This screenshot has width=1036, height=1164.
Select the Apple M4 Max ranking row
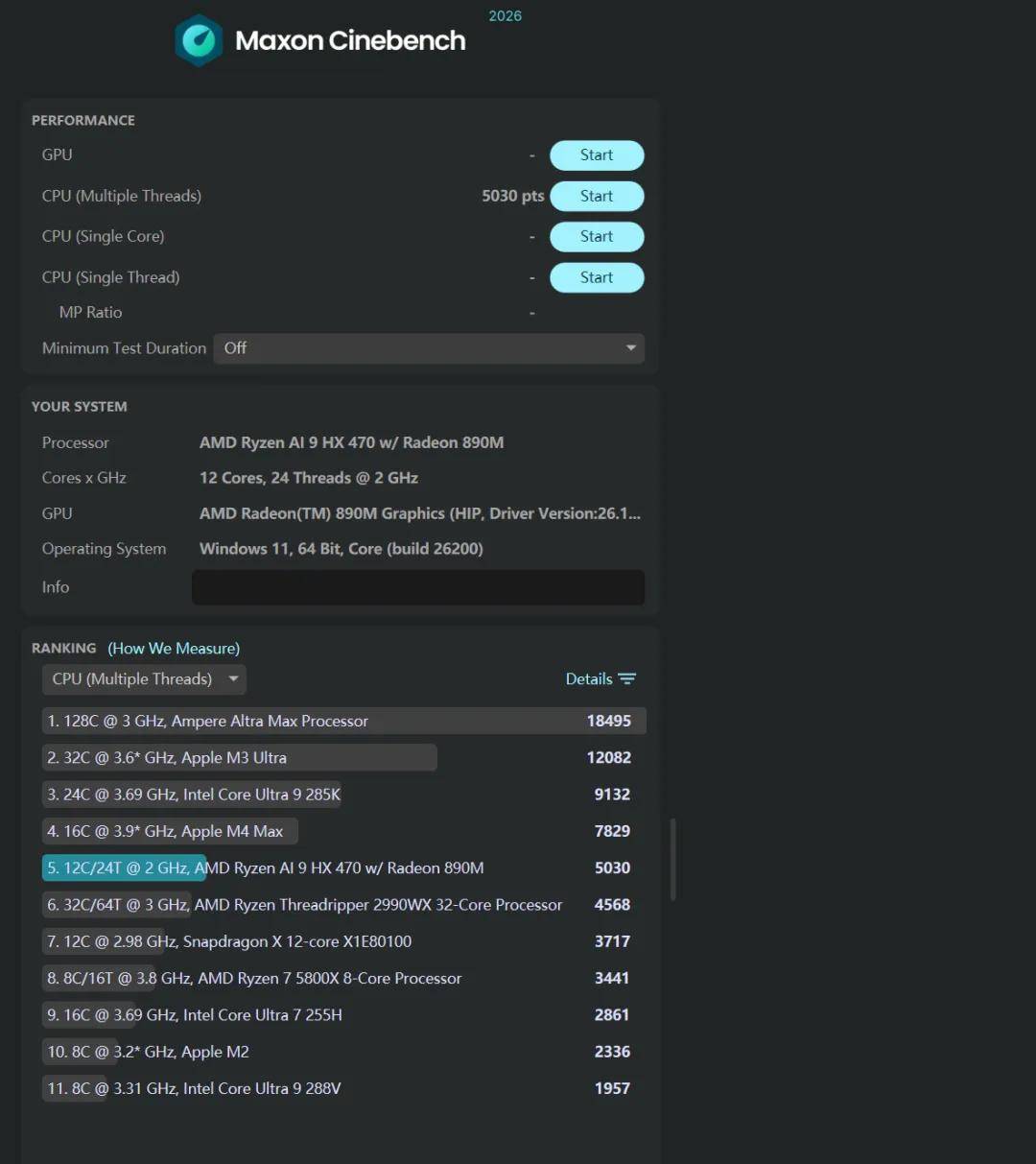click(343, 831)
